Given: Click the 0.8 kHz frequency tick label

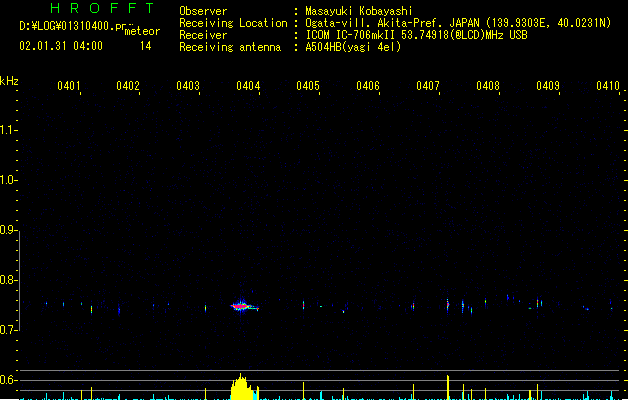Looking at the screenshot, I should coord(7,280).
